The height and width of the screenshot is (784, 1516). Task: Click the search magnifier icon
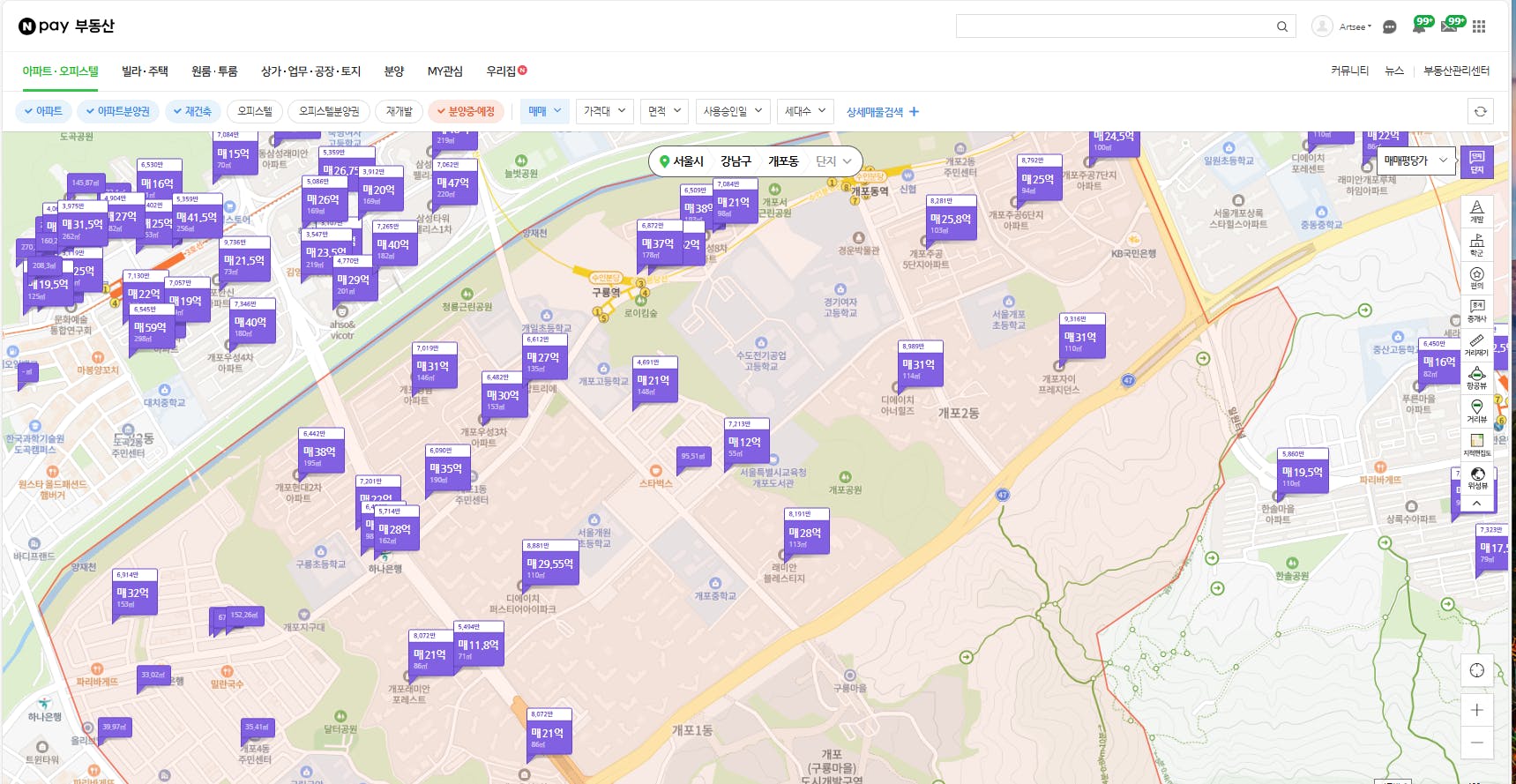click(x=1282, y=26)
